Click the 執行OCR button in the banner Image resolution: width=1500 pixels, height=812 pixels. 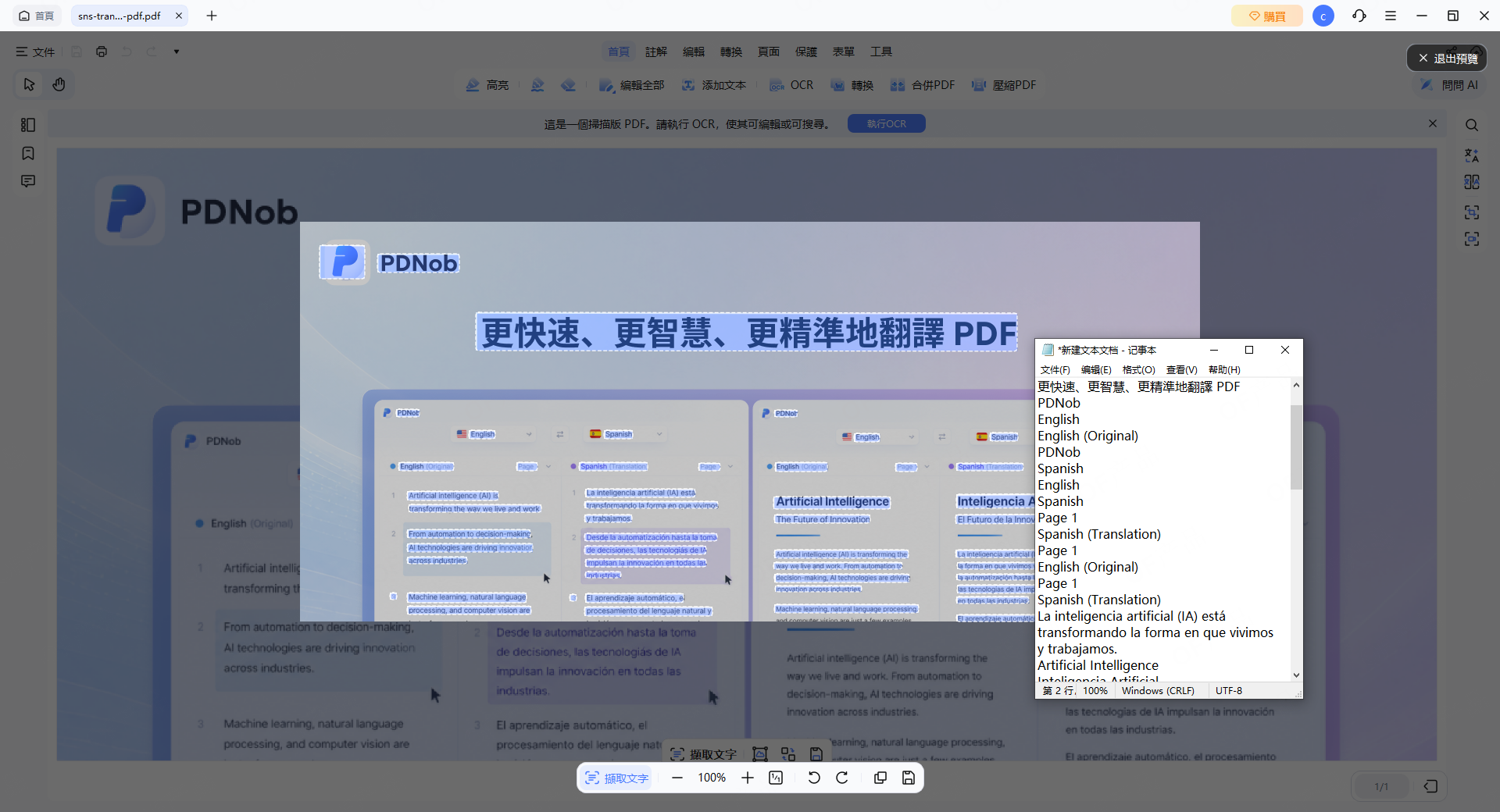coord(887,123)
